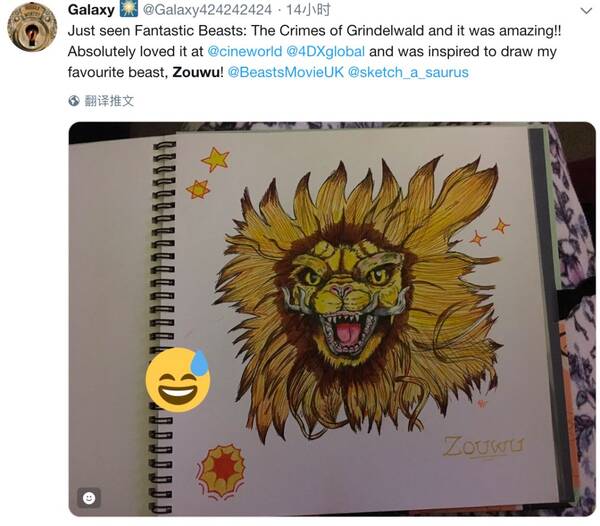Click the bold Zouwu keyword in tweet

coord(196,72)
